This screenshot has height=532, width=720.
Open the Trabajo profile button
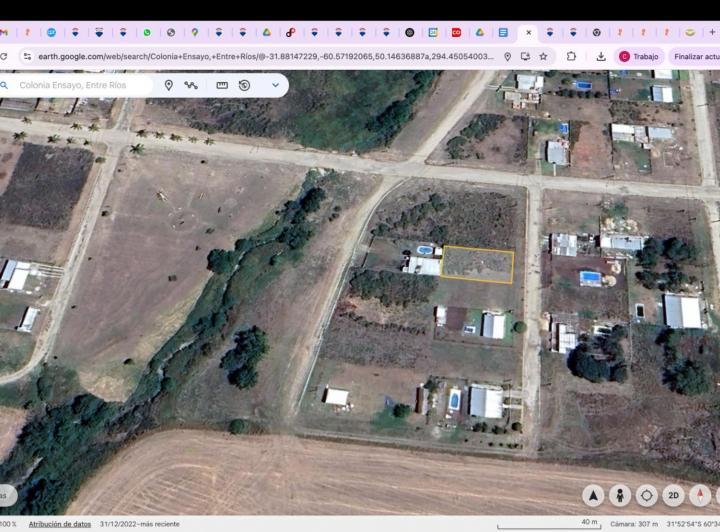[x=639, y=56]
